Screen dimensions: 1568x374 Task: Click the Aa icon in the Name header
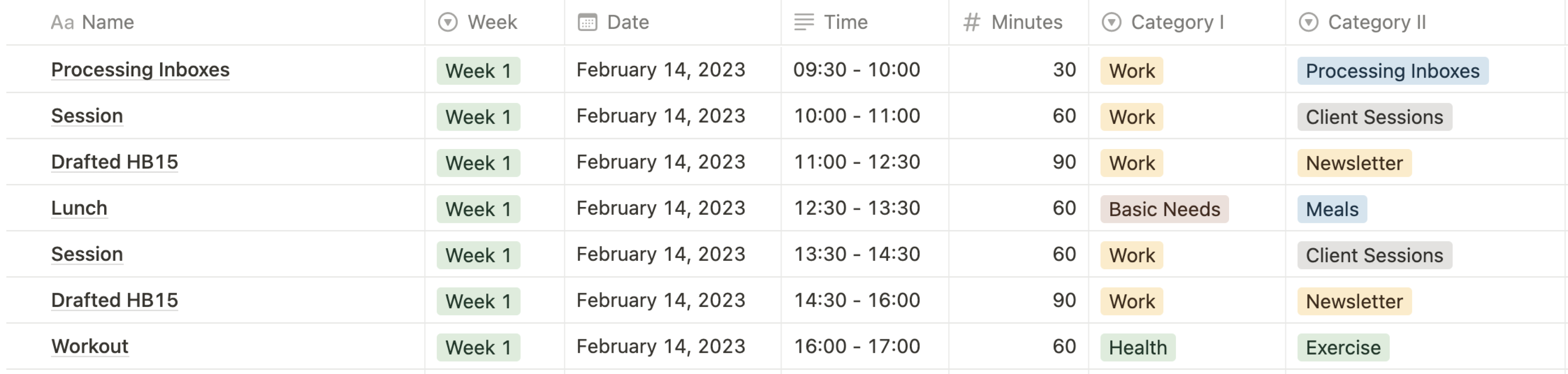click(x=63, y=22)
